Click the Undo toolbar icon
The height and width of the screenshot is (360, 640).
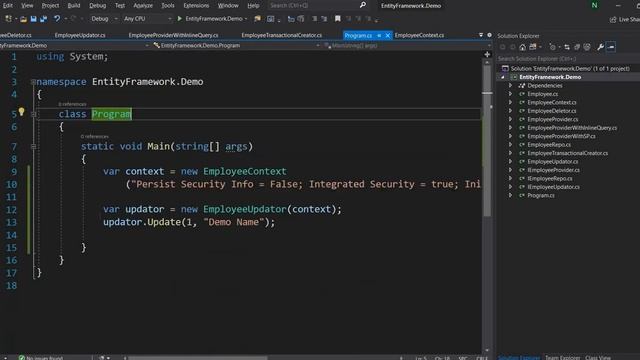coord(57,19)
